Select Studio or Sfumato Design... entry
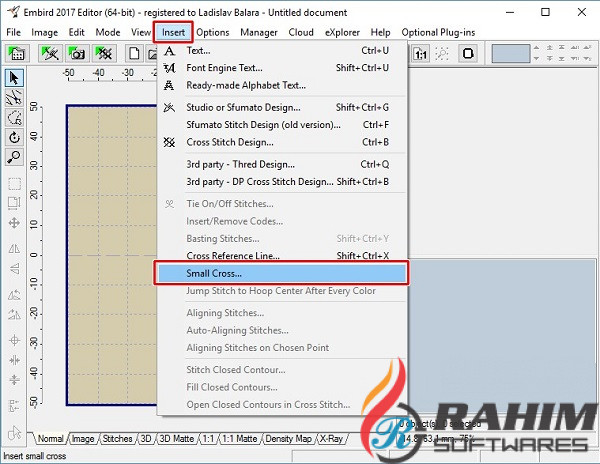Viewport: 600px width, 464px height. [282, 107]
